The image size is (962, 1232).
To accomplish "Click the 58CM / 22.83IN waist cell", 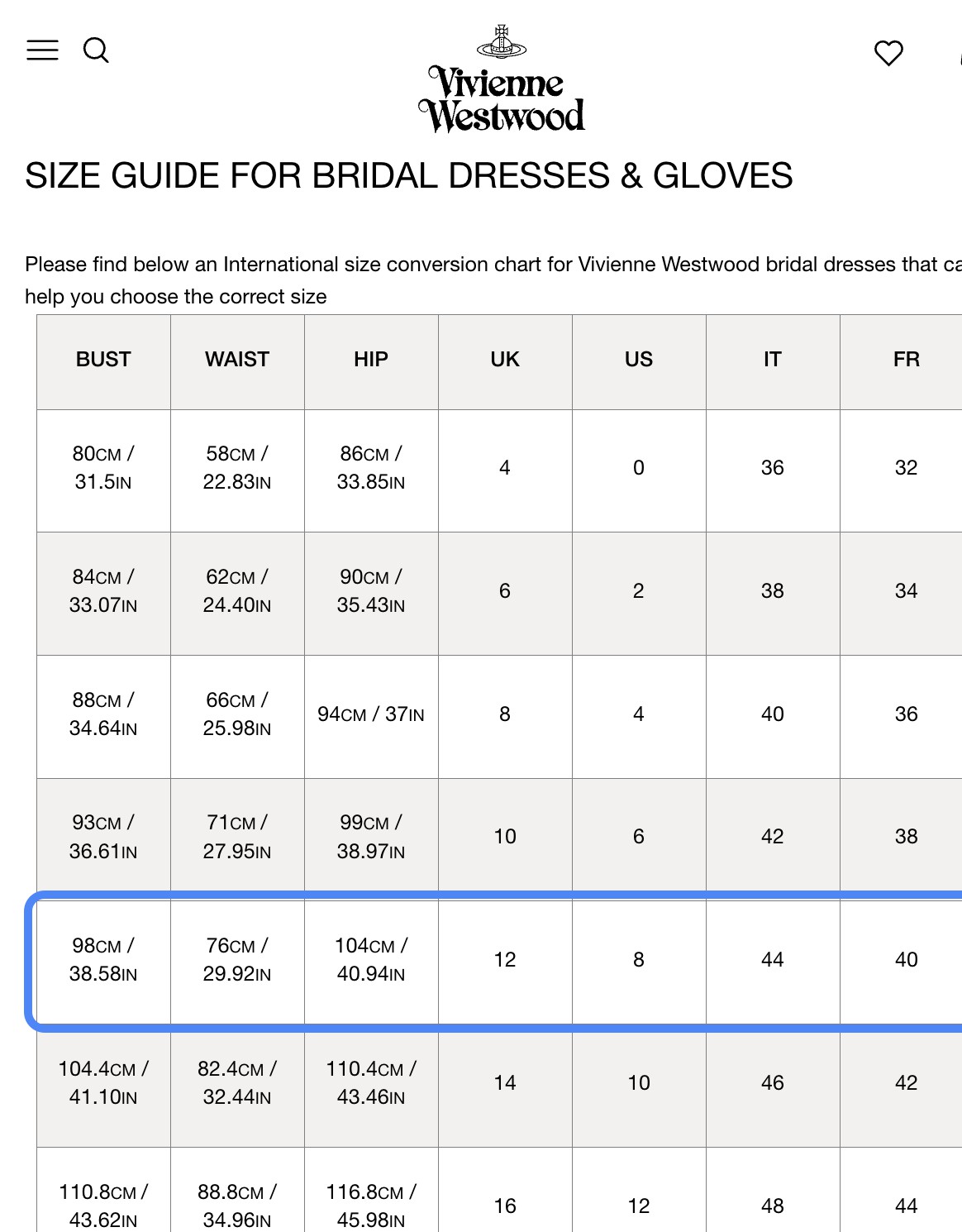I will 237,468.
